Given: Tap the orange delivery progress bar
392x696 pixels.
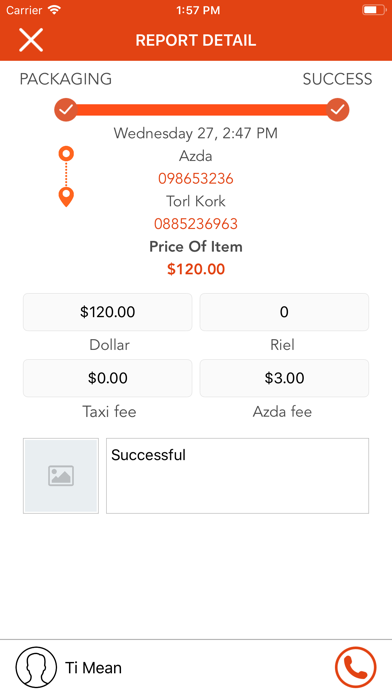Looking at the screenshot, I should (x=202, y=110).
